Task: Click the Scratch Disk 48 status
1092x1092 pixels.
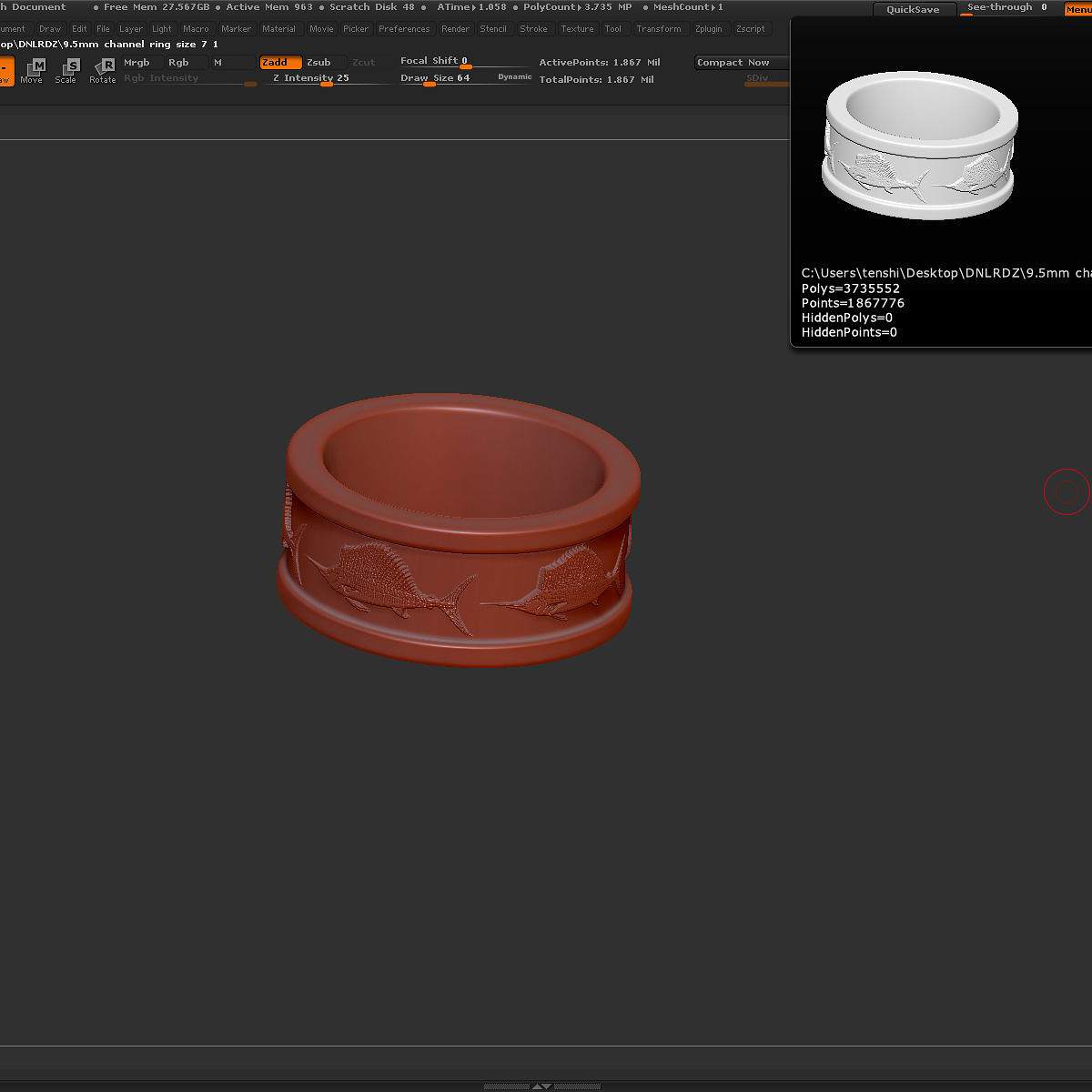Action: pos(372,7)
